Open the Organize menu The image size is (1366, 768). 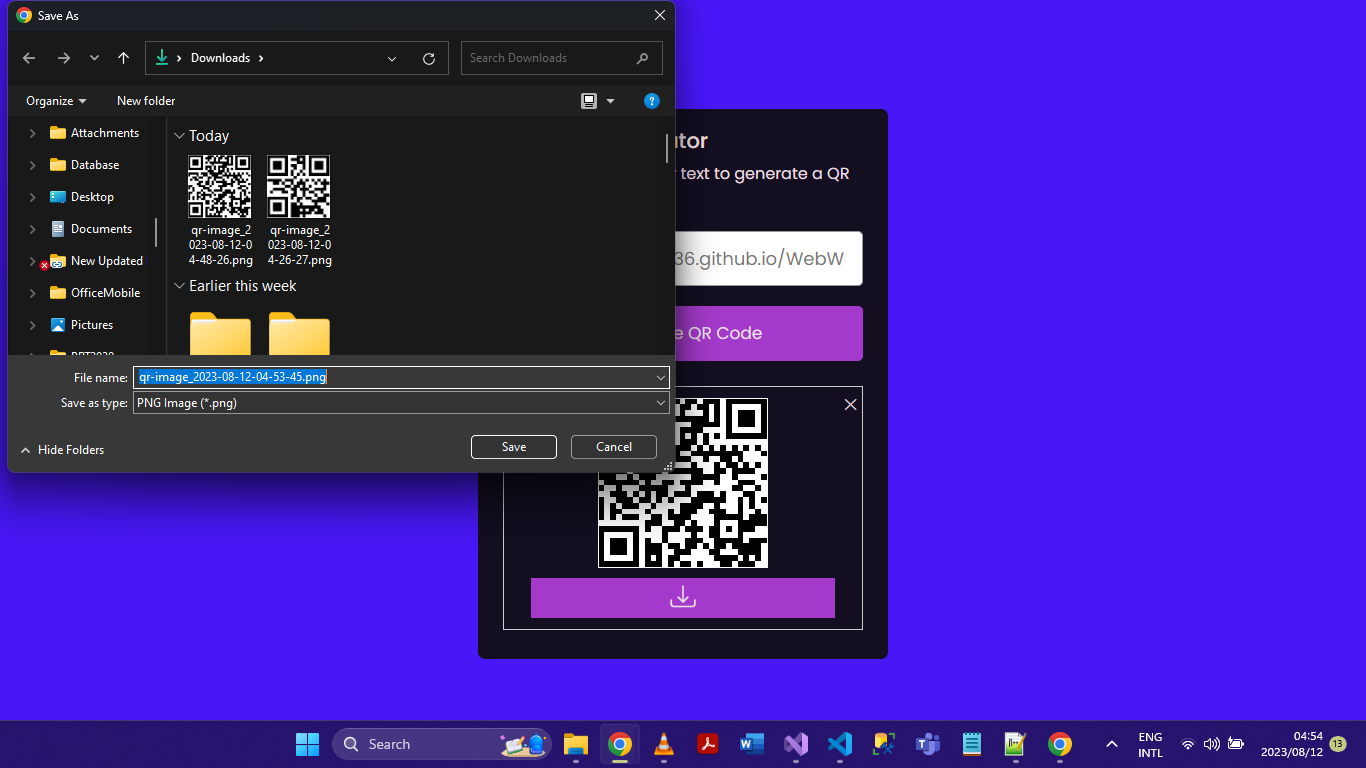pos(56,101)
